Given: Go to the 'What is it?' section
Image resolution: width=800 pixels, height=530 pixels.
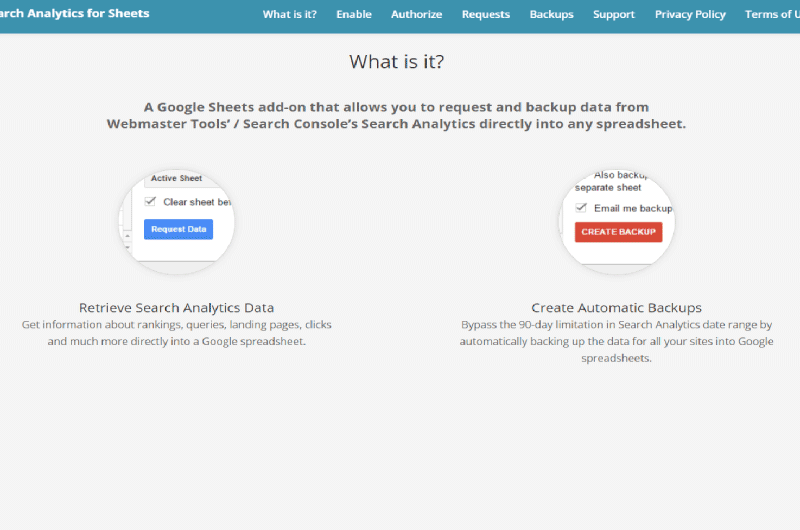Looking at the screenshot, I should (x=289, y=14).
